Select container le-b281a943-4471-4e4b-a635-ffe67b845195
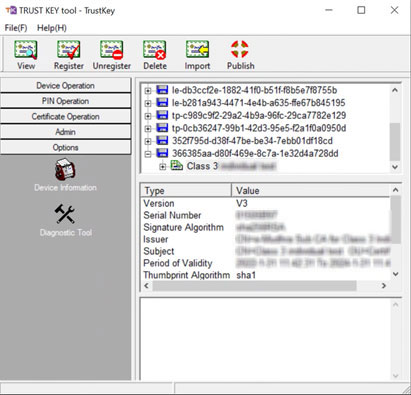Image resolution: width=411 pixels, height=395 pixels. coord(258,103)
